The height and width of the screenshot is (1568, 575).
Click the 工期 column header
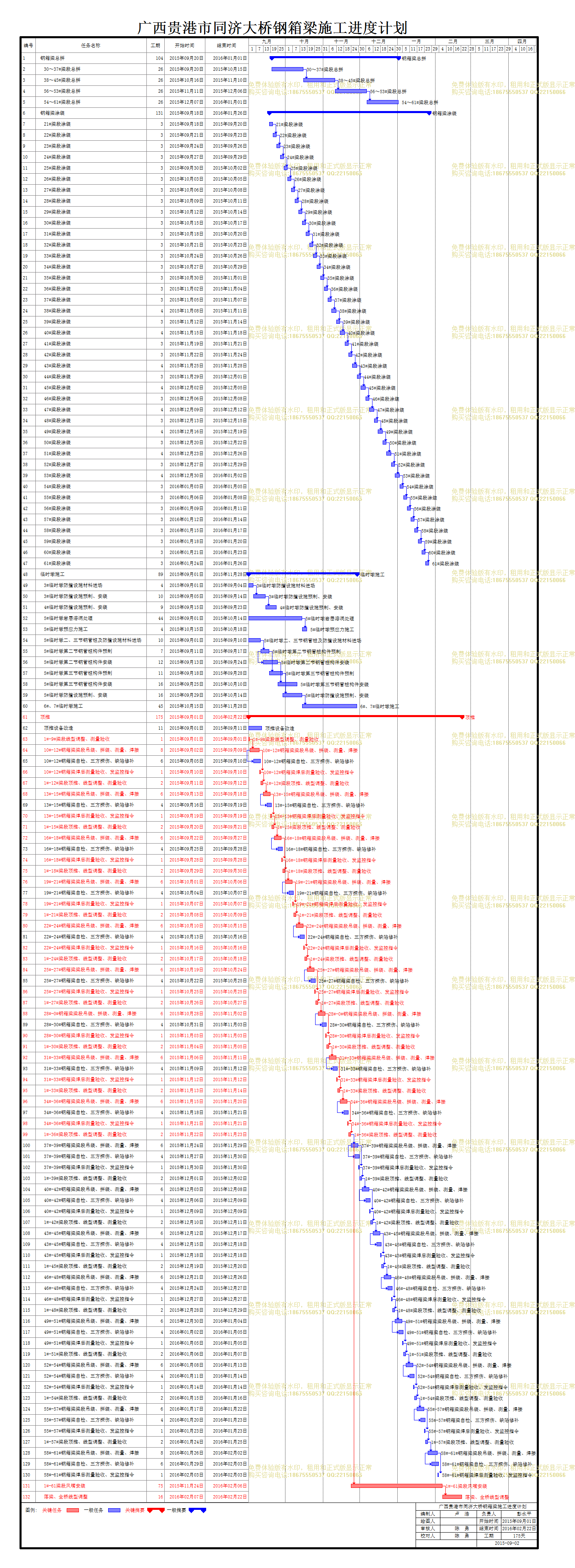pos(155,45)
